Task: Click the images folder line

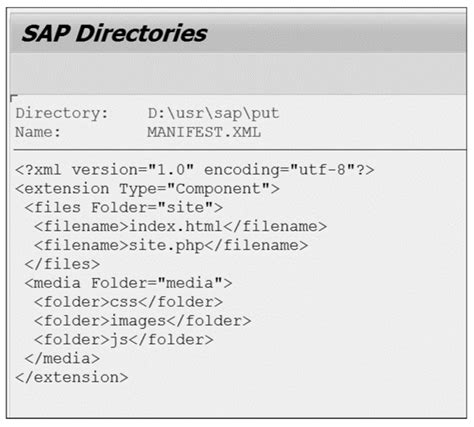Action: coord(143,321)
